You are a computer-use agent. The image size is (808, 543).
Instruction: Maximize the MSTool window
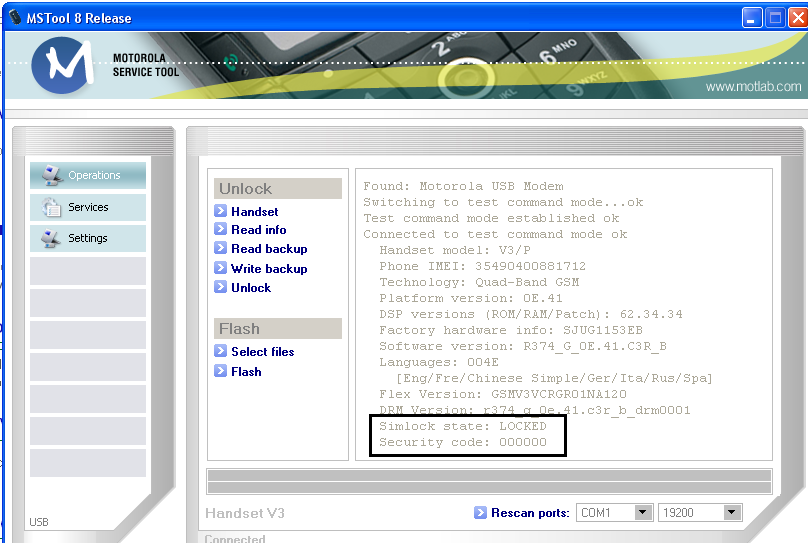(x=775, y=18)
